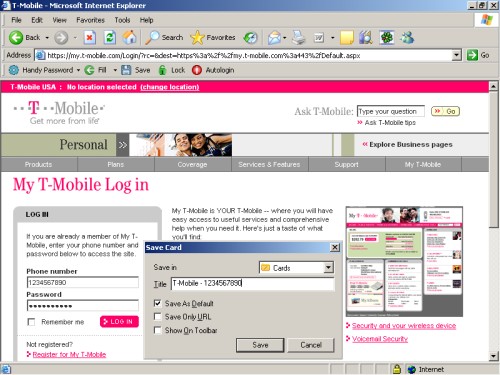The height and width of the screenshot is (375, 500).
Task: Click Save button in Save Card dialog
Action: point(260,345)
